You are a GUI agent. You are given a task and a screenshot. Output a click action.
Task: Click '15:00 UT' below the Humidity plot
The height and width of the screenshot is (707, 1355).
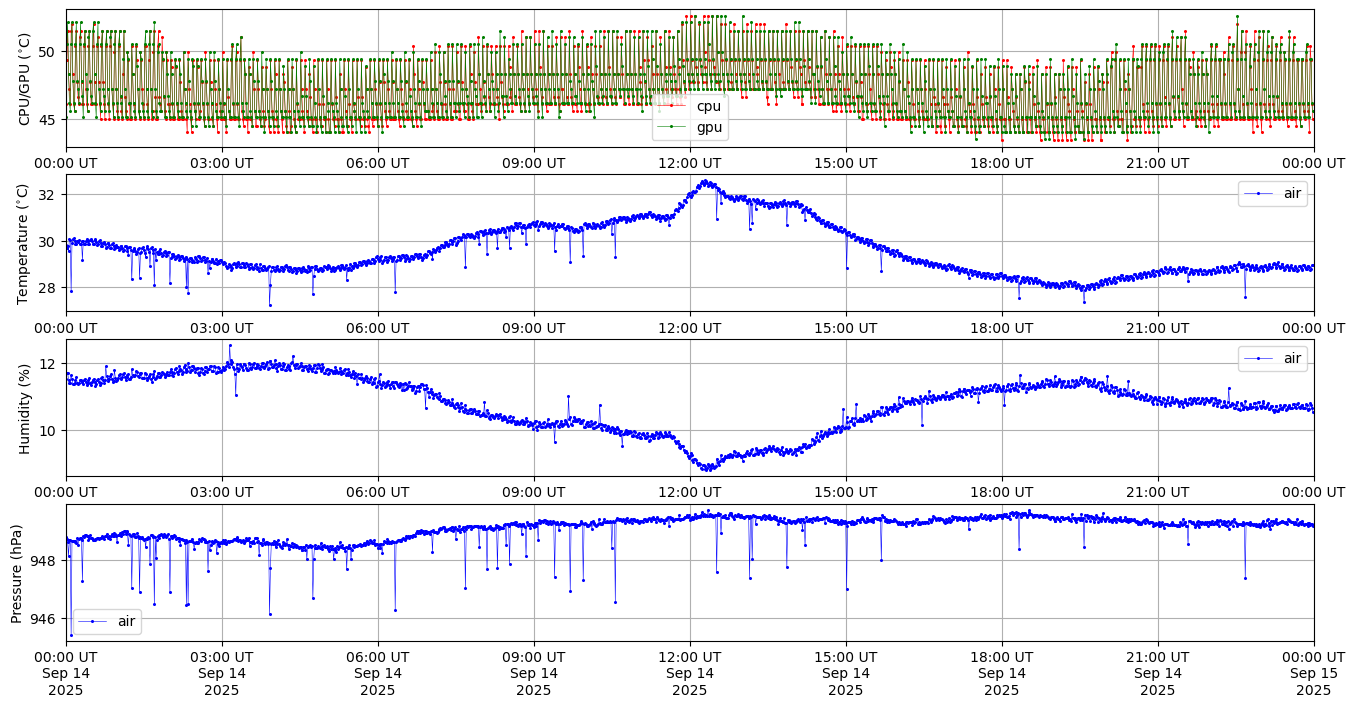846,492
